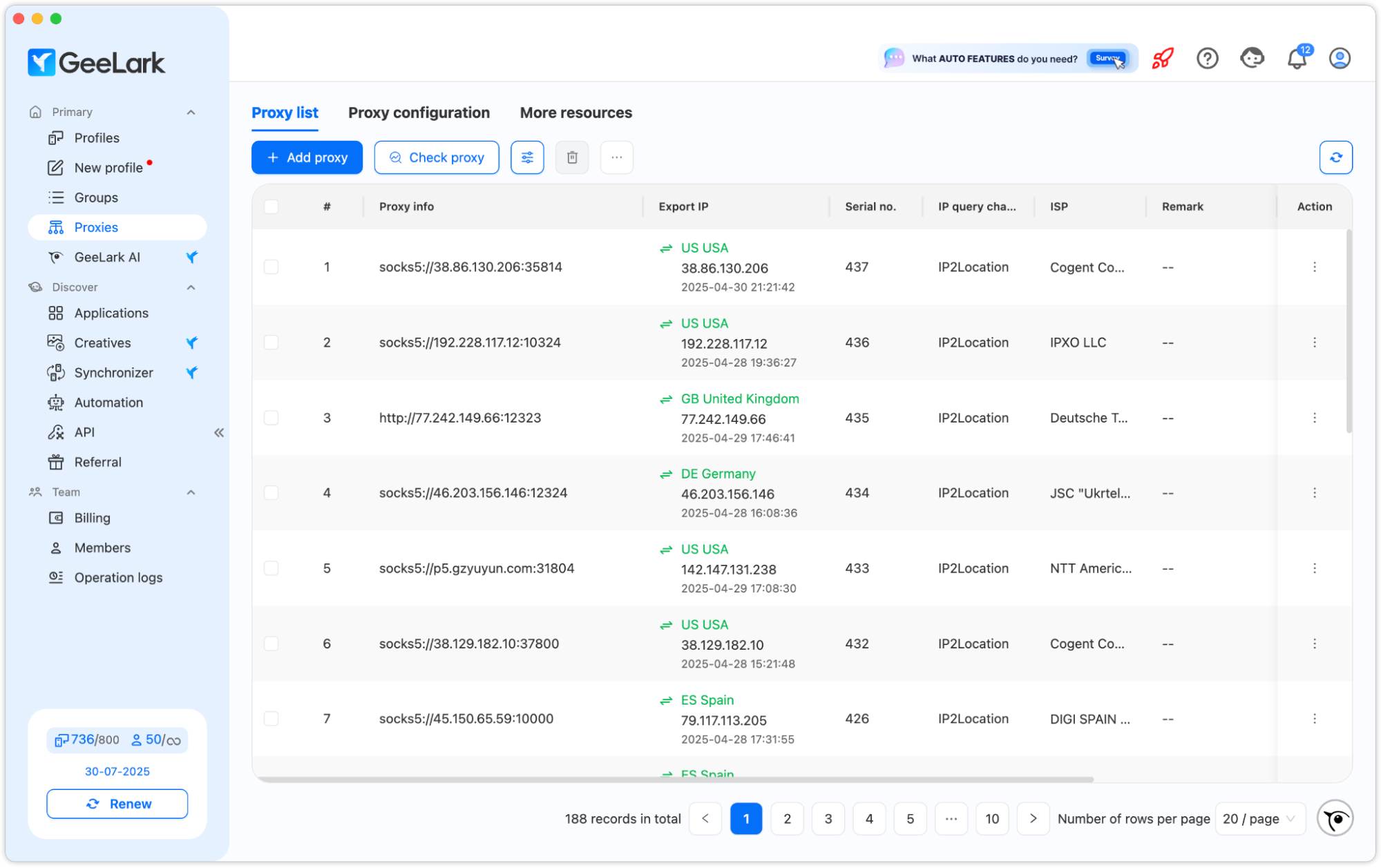Collapse the Discover sidebar section

191,288
